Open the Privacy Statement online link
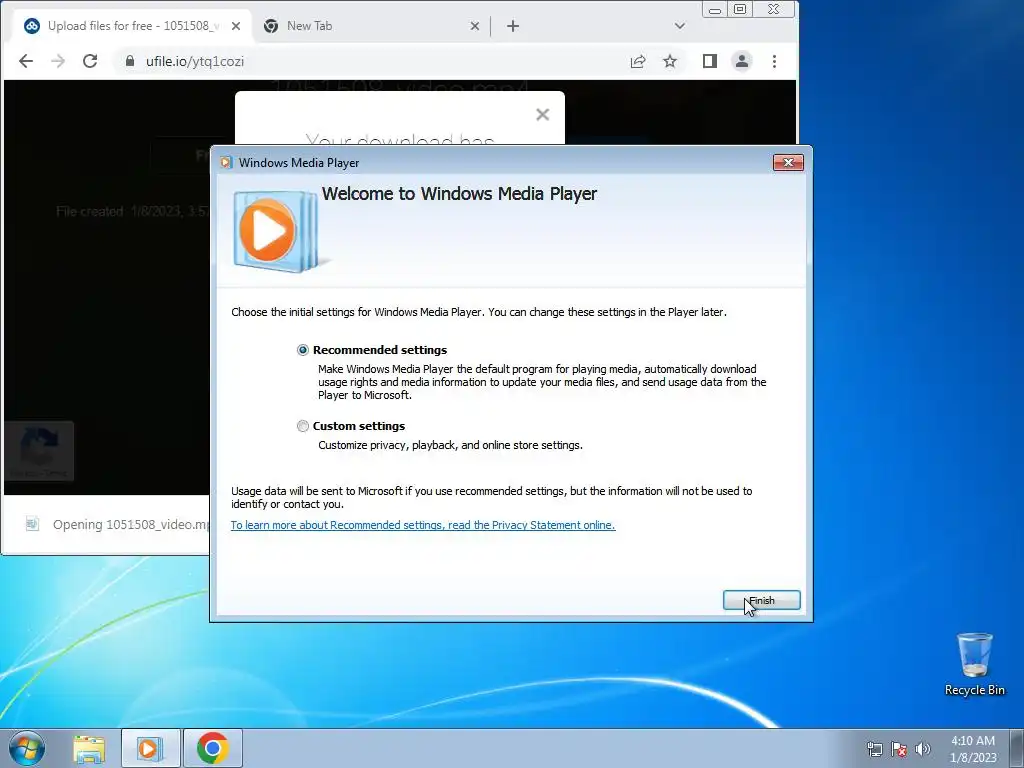Viewport: 1024px width, 768px height. point(423,525)
